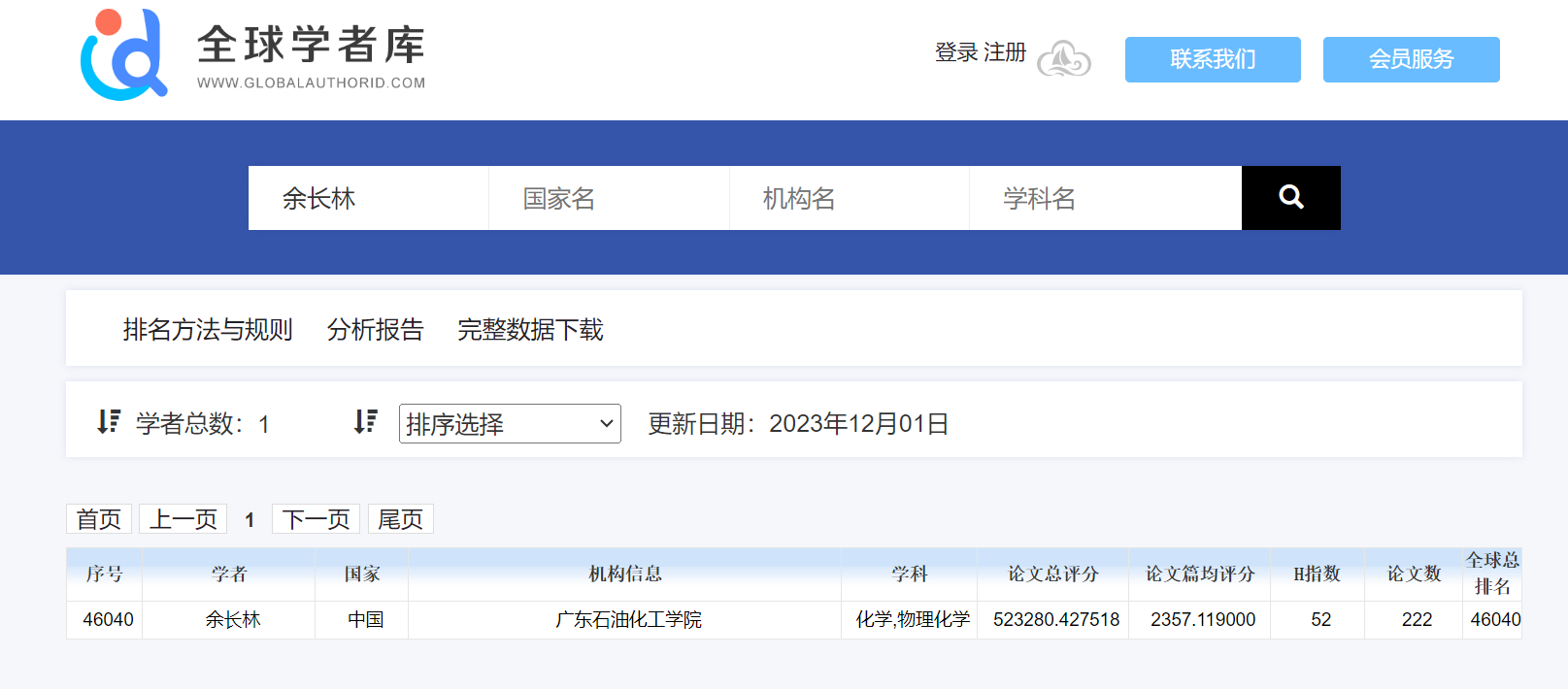Select 完整数据下载 link

530,330
